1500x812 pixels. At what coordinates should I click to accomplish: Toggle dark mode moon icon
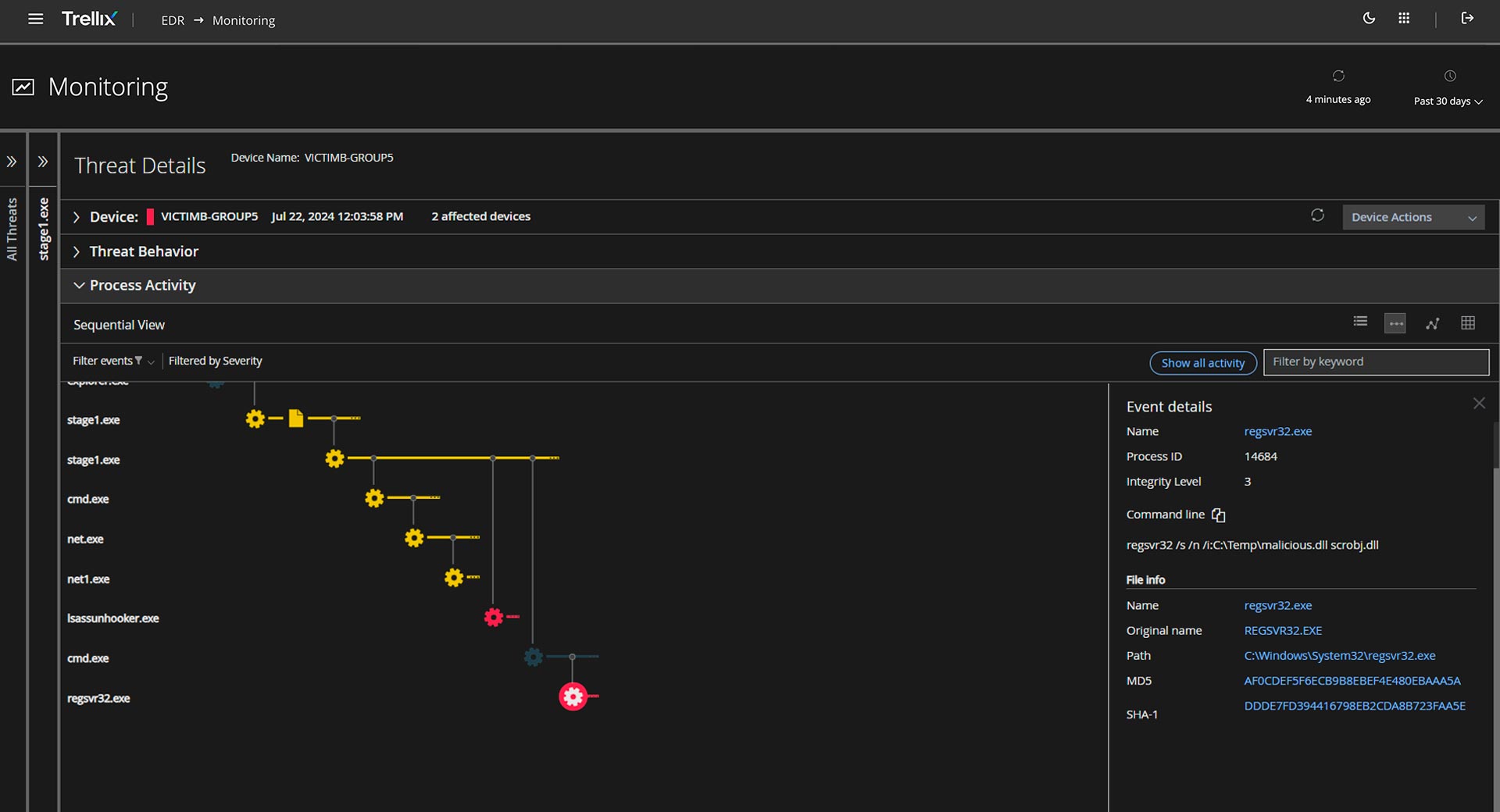tap(1369, 19)
